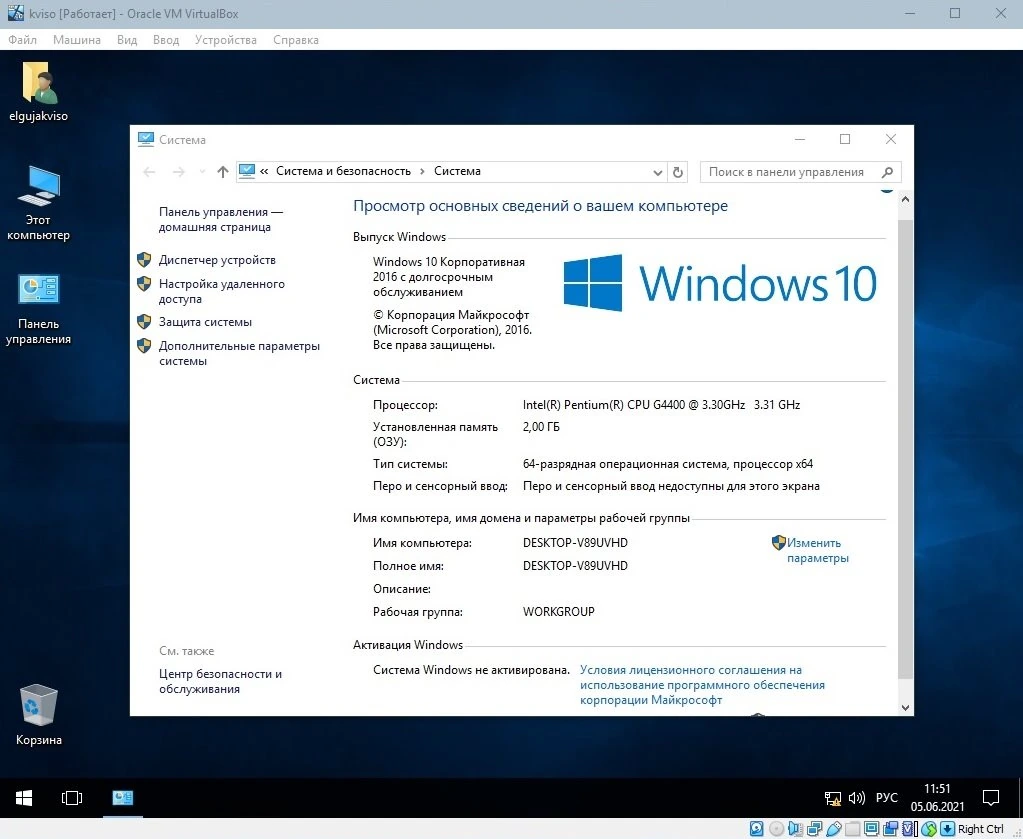Select the 2,00 ГБ memory value
This screenshot has height=839, width=1023.
tap(541, 427)
